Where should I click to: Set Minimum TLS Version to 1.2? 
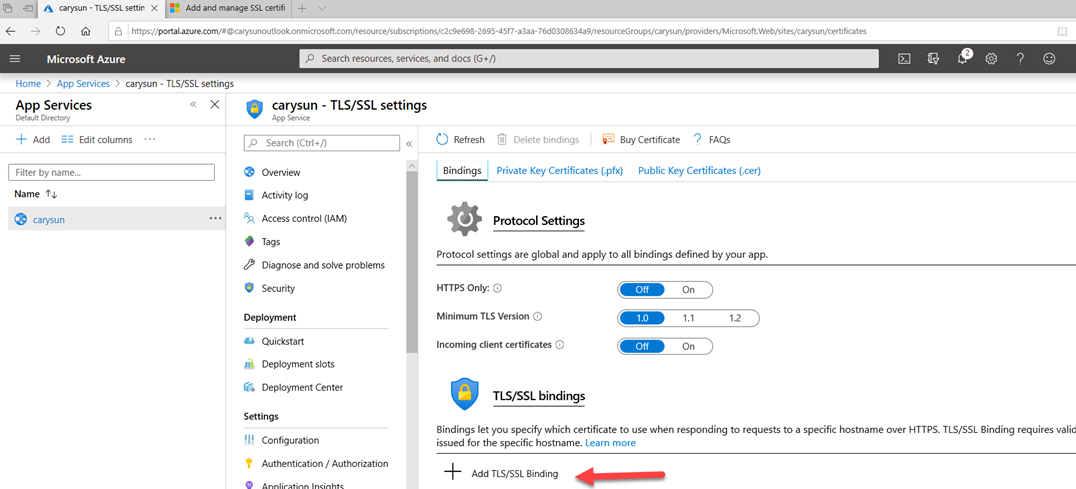tap(735, 318)
